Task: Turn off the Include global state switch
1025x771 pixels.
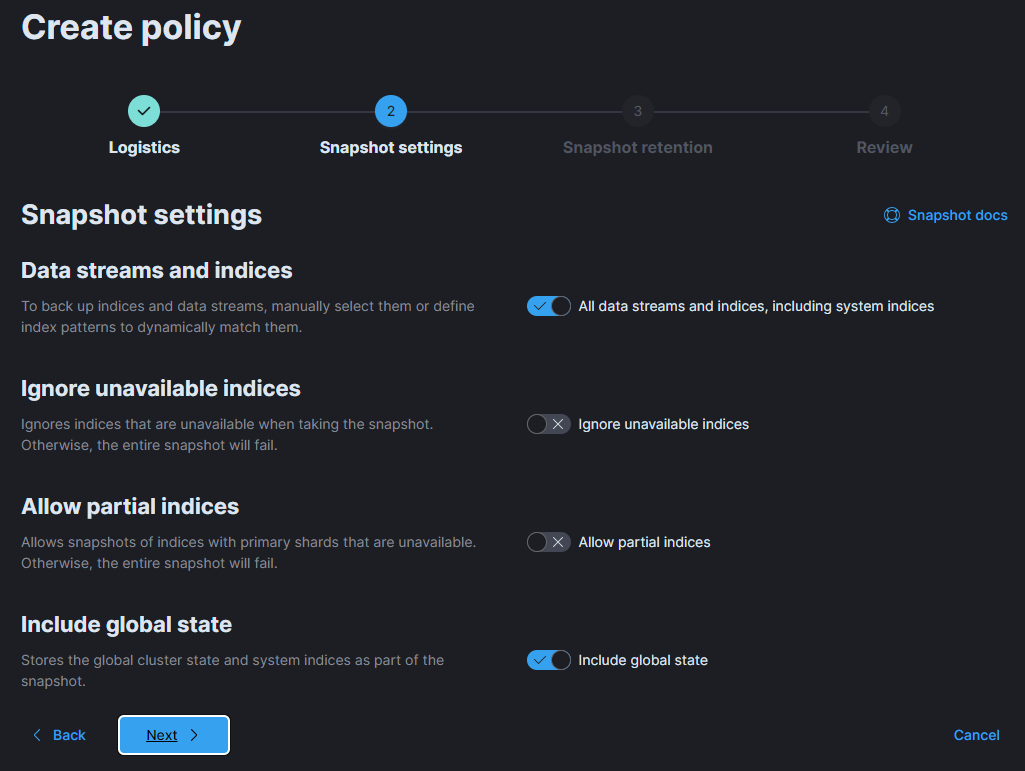Action: click(x=549, y=660)
